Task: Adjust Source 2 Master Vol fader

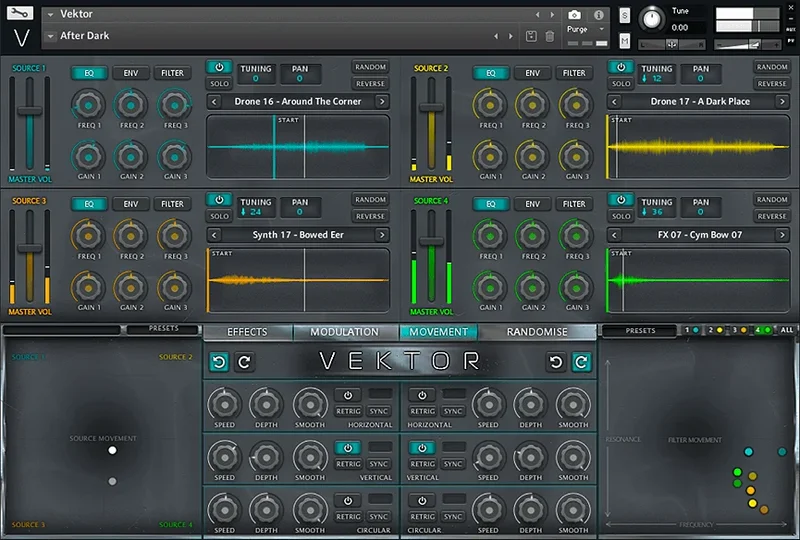Action: pyautogui.click(x=432, y=107)
